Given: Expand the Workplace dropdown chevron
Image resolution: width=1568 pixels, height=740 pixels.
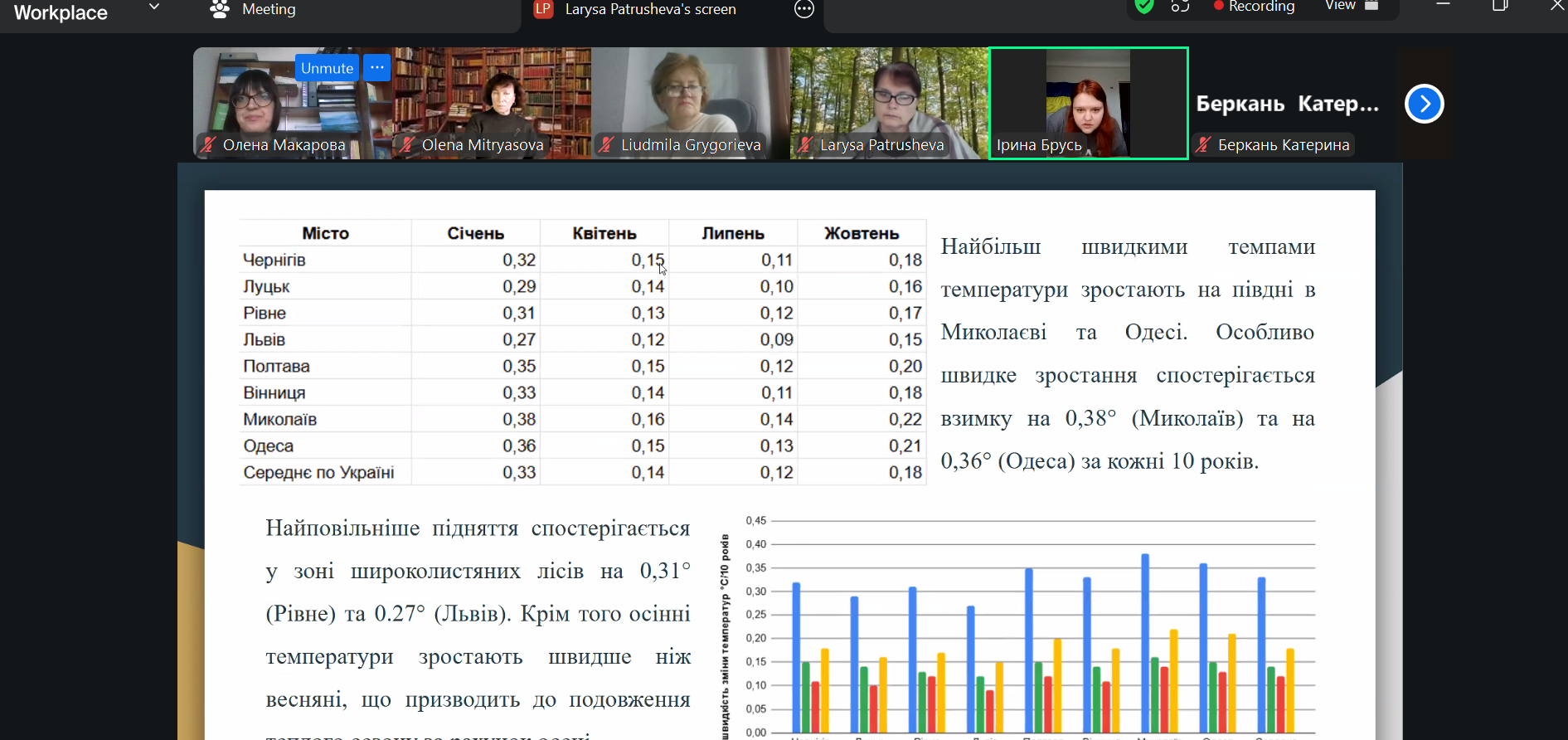Looking at the screenshot, I should [153, 7].
